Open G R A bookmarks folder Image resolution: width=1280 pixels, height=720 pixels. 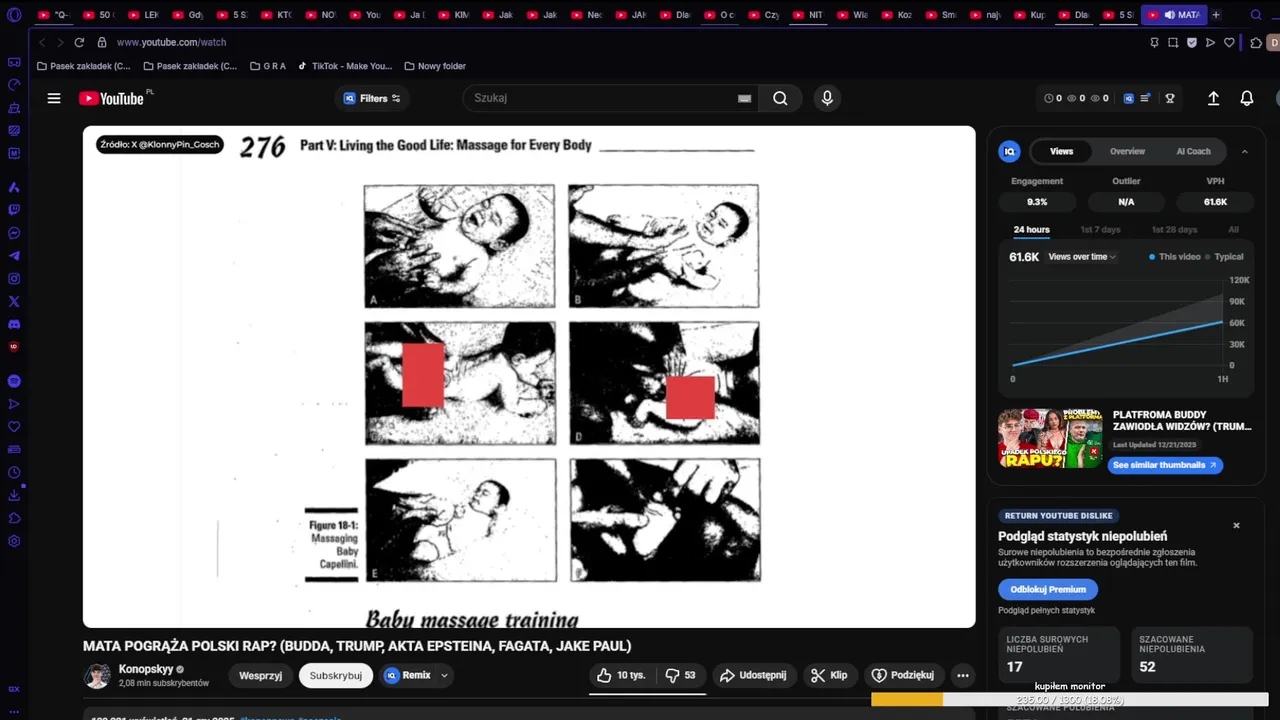(268, 66)
